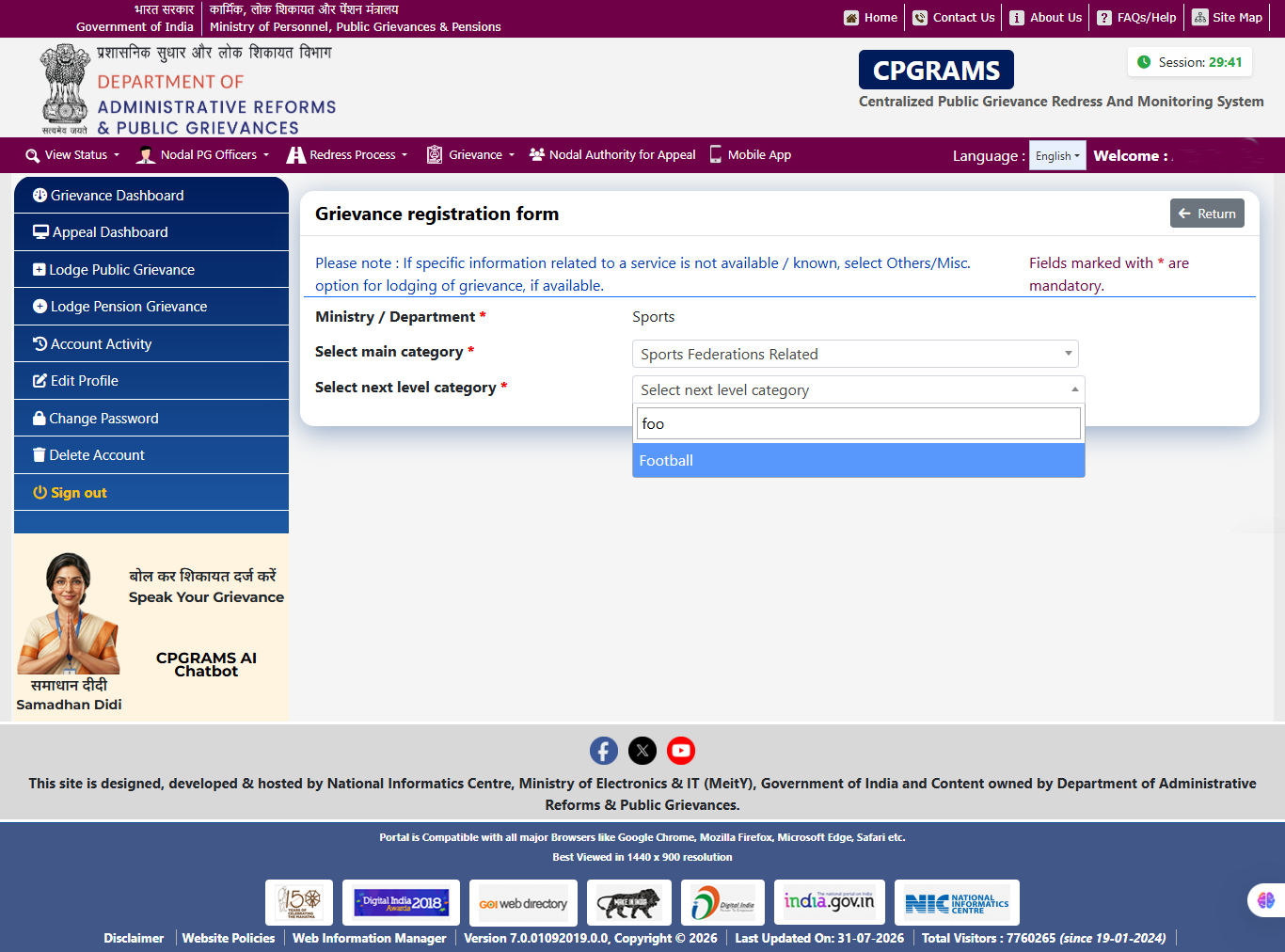Collapse the Select next level category dropdown
The image size is (1285, 952).
coord(859,389)
